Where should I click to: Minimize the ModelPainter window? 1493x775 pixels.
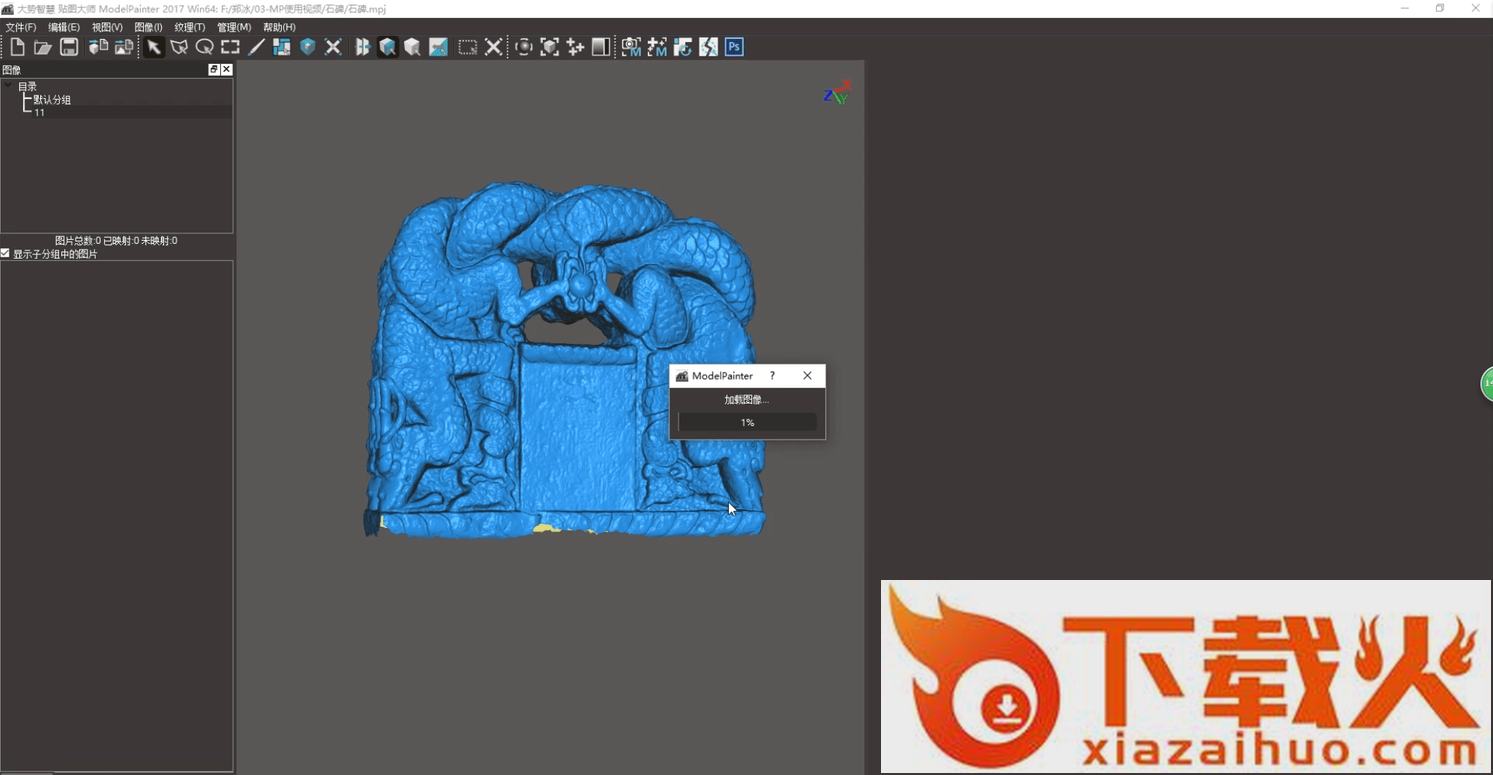pyautogui.click(x=1405, y=8)
